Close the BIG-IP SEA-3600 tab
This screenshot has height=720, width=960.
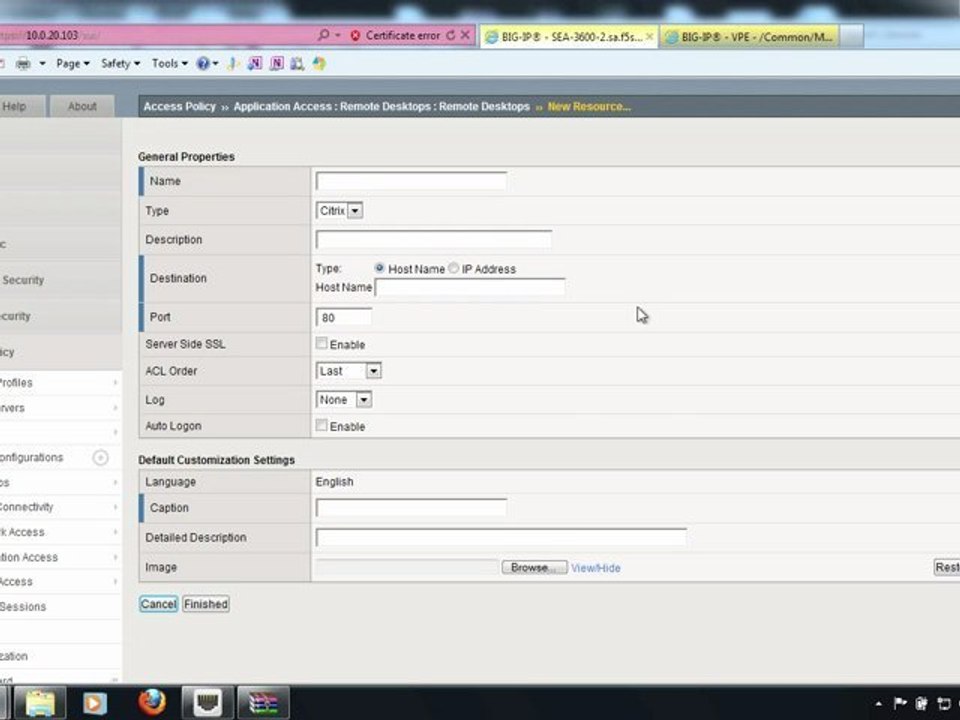click(x=649, y=37)
